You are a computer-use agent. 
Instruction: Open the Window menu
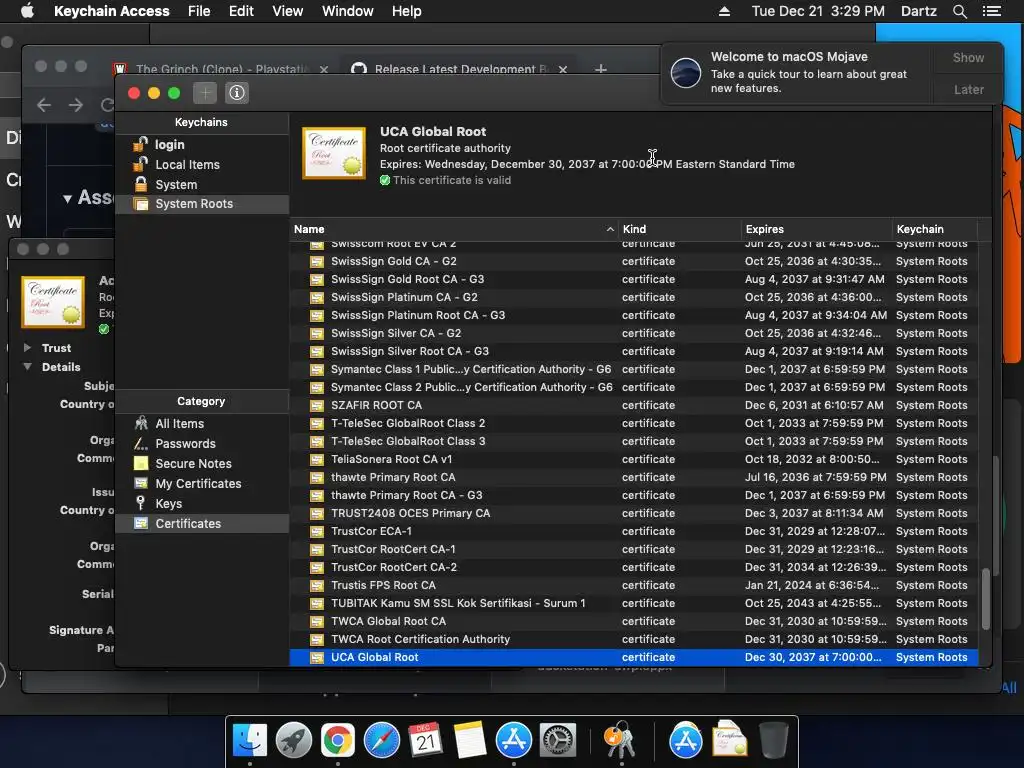(347, 11)
